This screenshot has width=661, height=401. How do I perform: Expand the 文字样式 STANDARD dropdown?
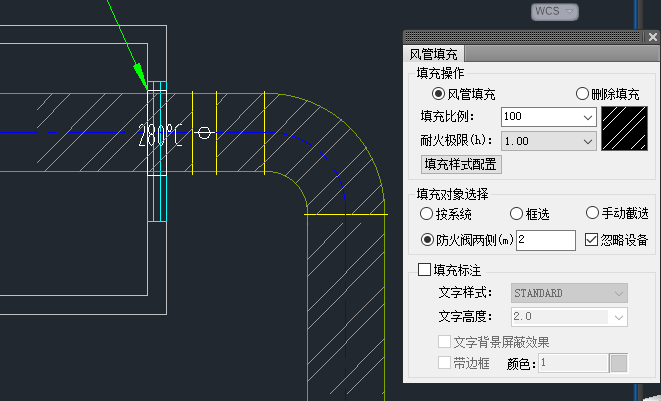[619, 293]
